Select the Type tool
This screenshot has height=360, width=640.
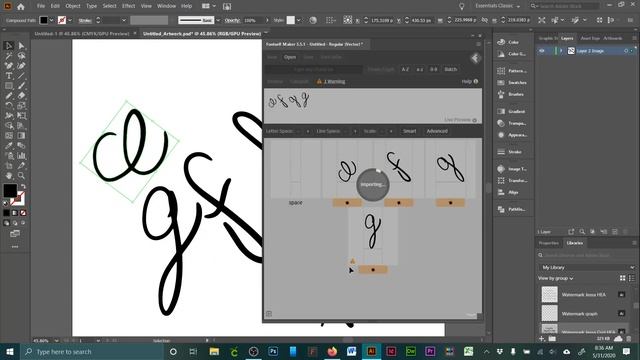(9, 76)
